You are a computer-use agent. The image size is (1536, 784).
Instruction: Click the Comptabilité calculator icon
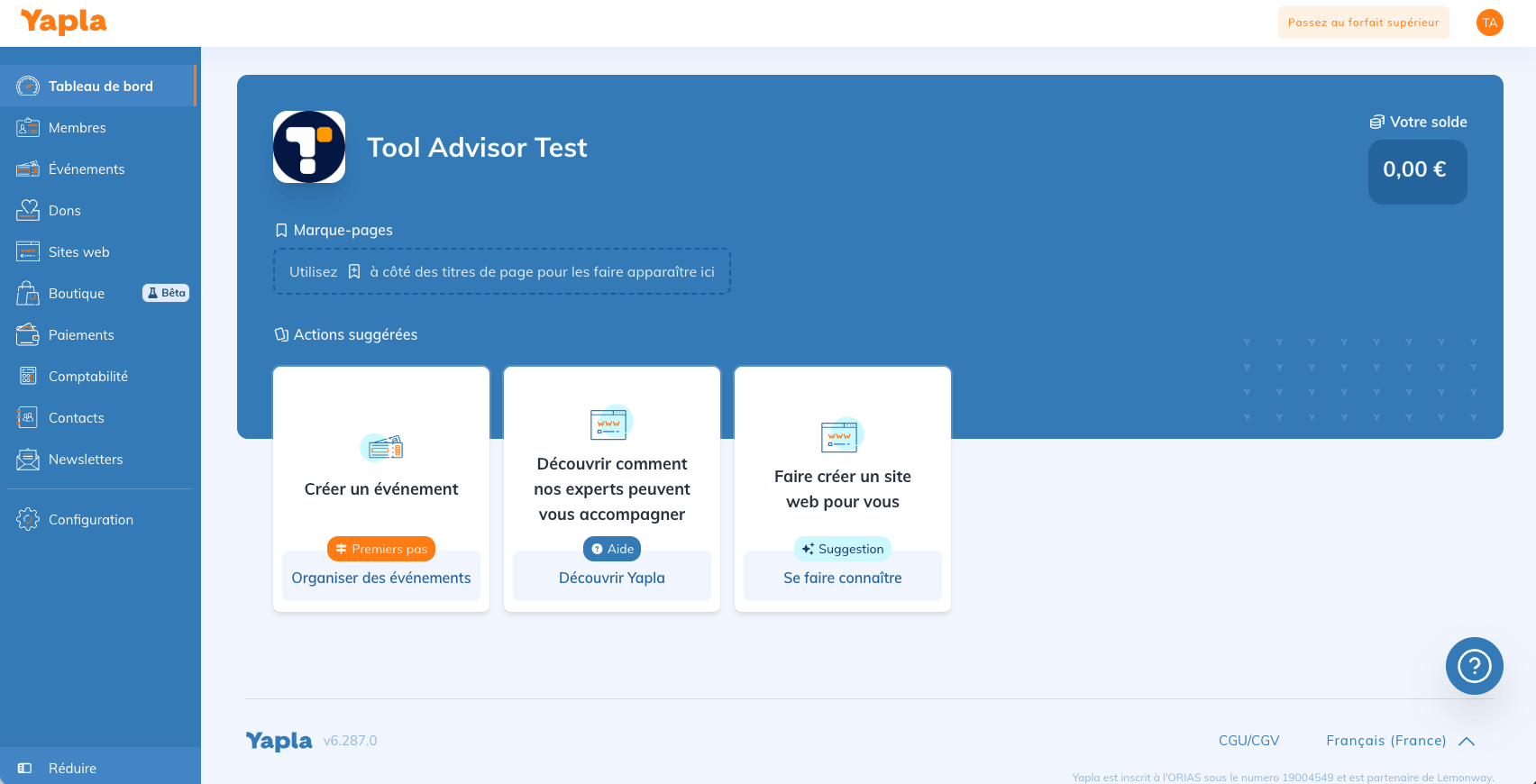[x=28, y=376]
